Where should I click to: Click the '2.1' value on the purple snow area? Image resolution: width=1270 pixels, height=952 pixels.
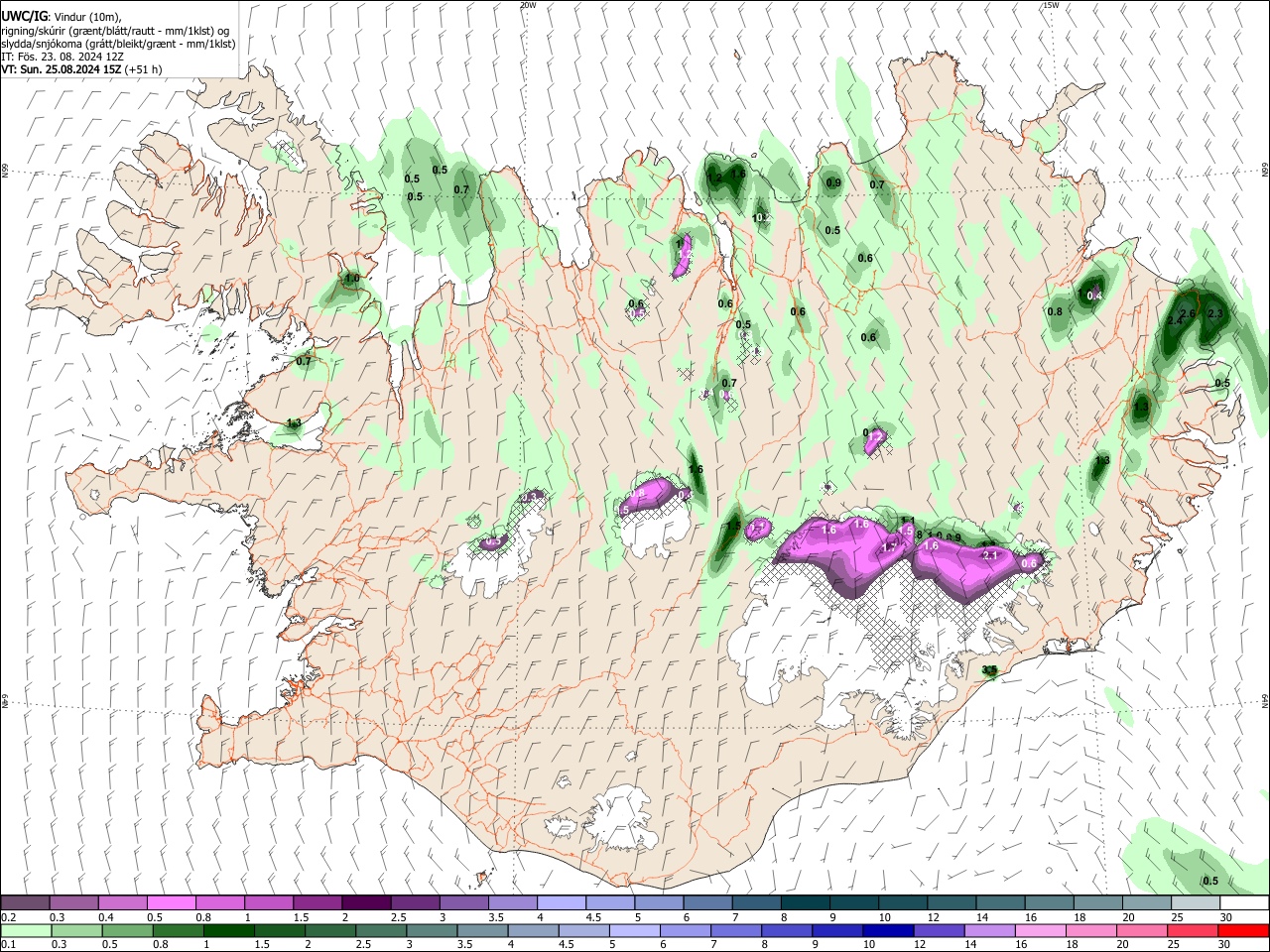[989, 555]
